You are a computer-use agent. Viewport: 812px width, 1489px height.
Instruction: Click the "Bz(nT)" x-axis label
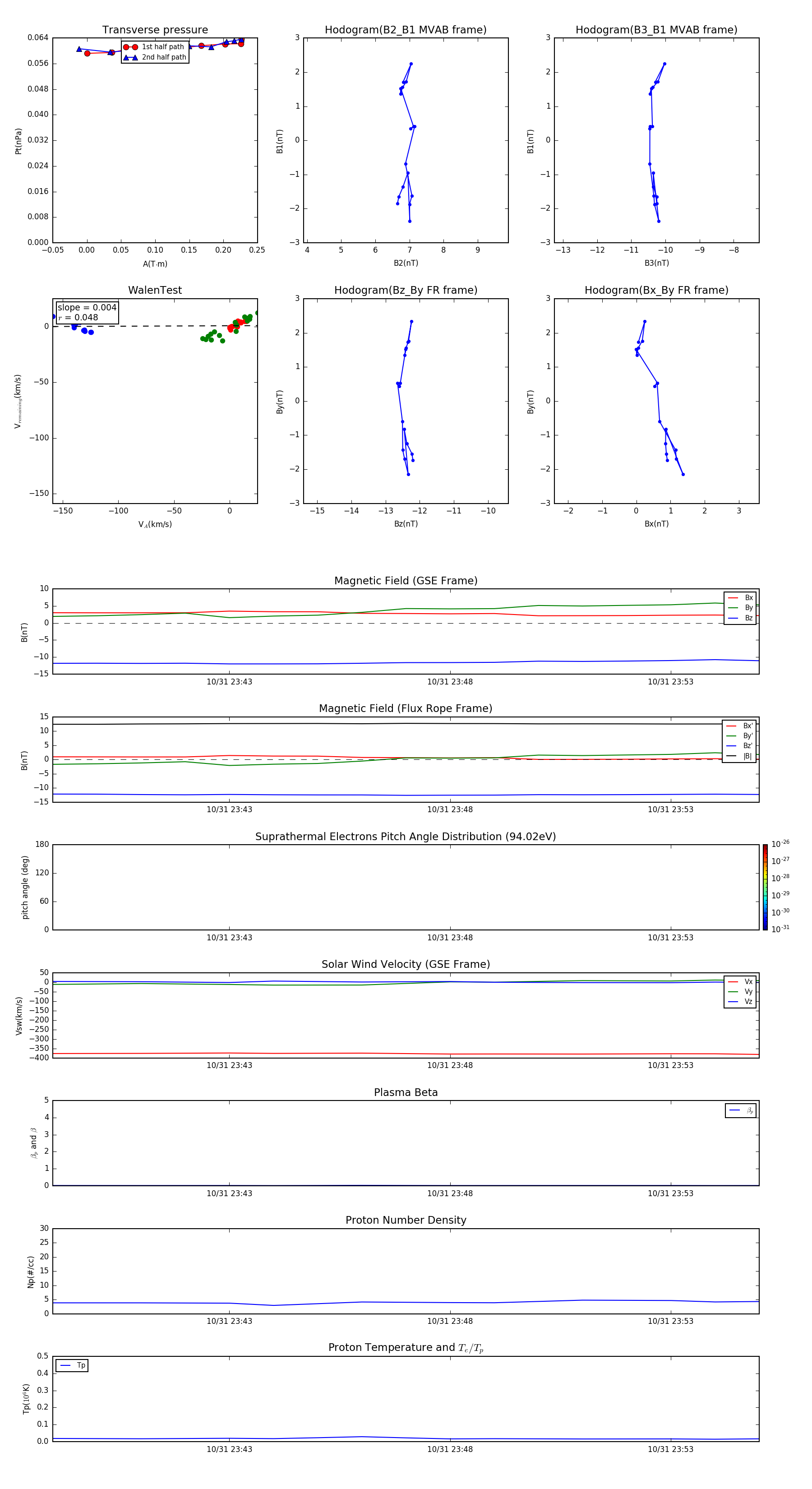coord(406,524)
